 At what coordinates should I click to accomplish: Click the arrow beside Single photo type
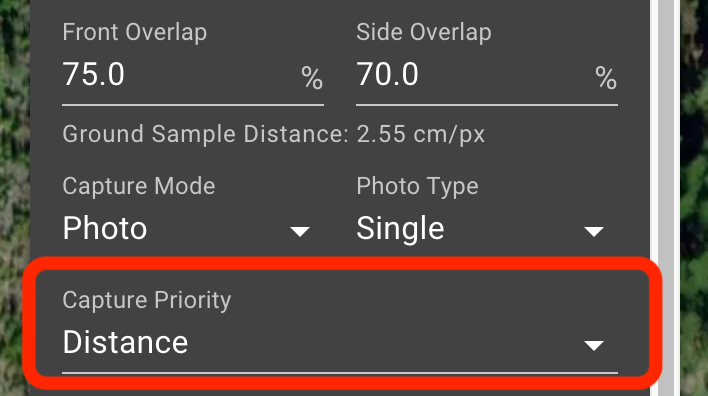[x=593, y=232]
